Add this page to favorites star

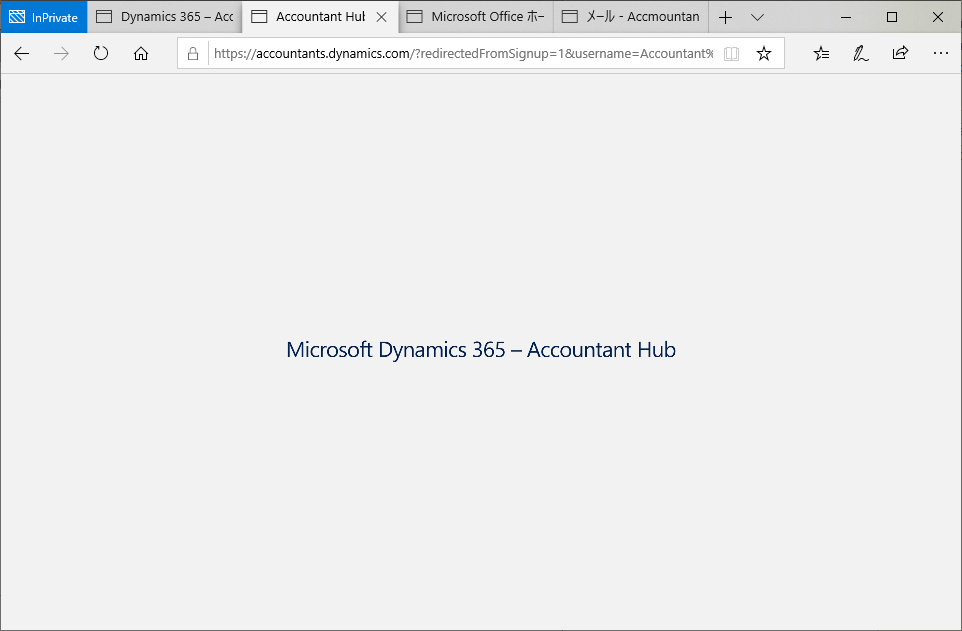coord(764,54)
